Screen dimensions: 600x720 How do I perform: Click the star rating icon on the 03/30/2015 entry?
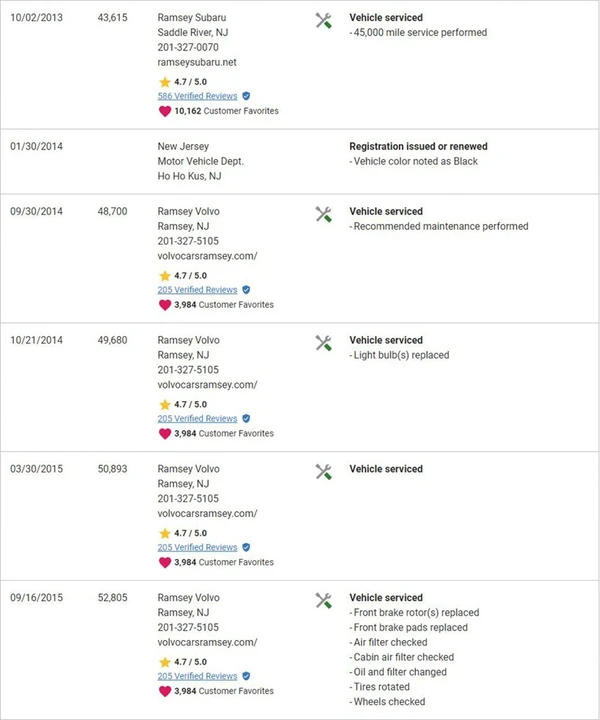[x=165, y=534]
